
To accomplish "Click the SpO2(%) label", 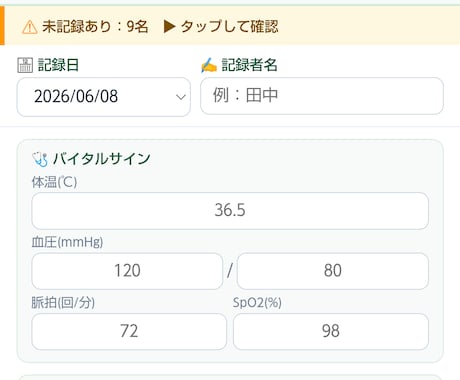I will (x=257, y=303).
